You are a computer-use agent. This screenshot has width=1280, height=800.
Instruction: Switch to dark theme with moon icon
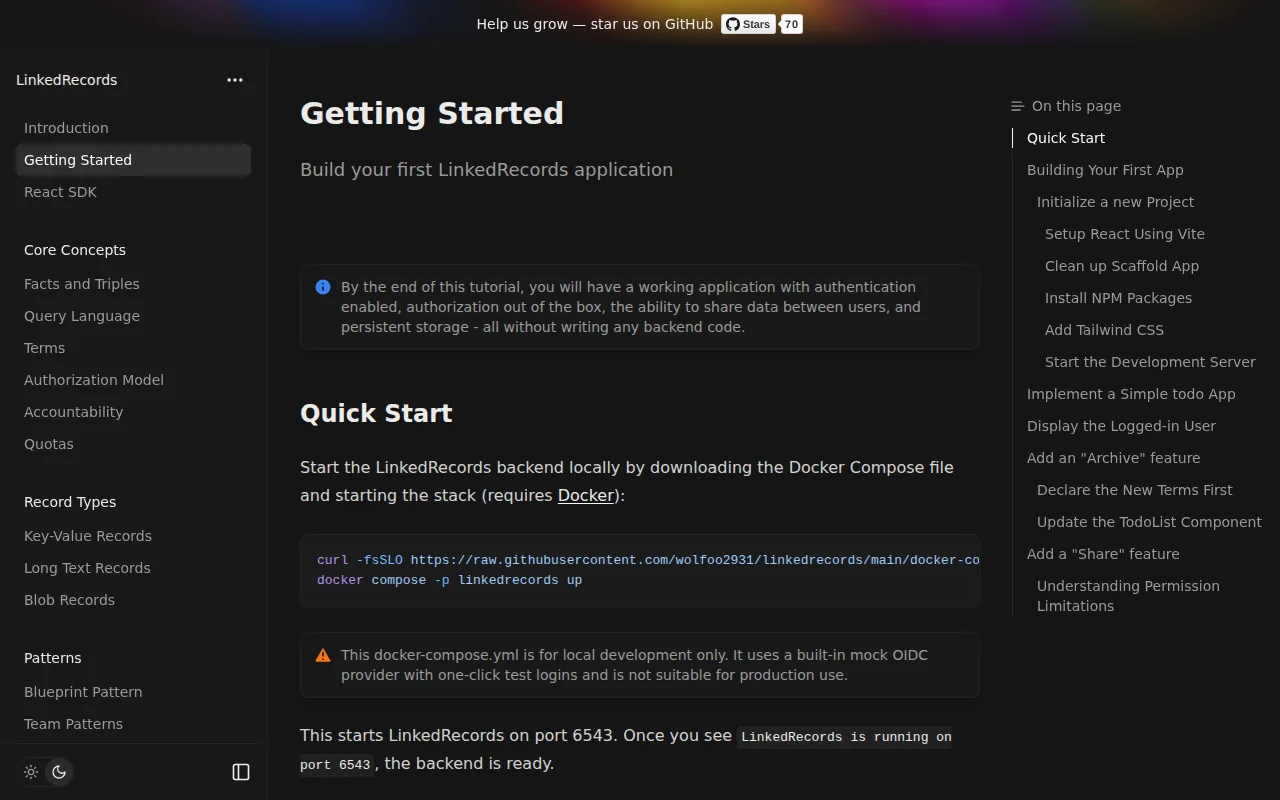click(x=59, y=772)
